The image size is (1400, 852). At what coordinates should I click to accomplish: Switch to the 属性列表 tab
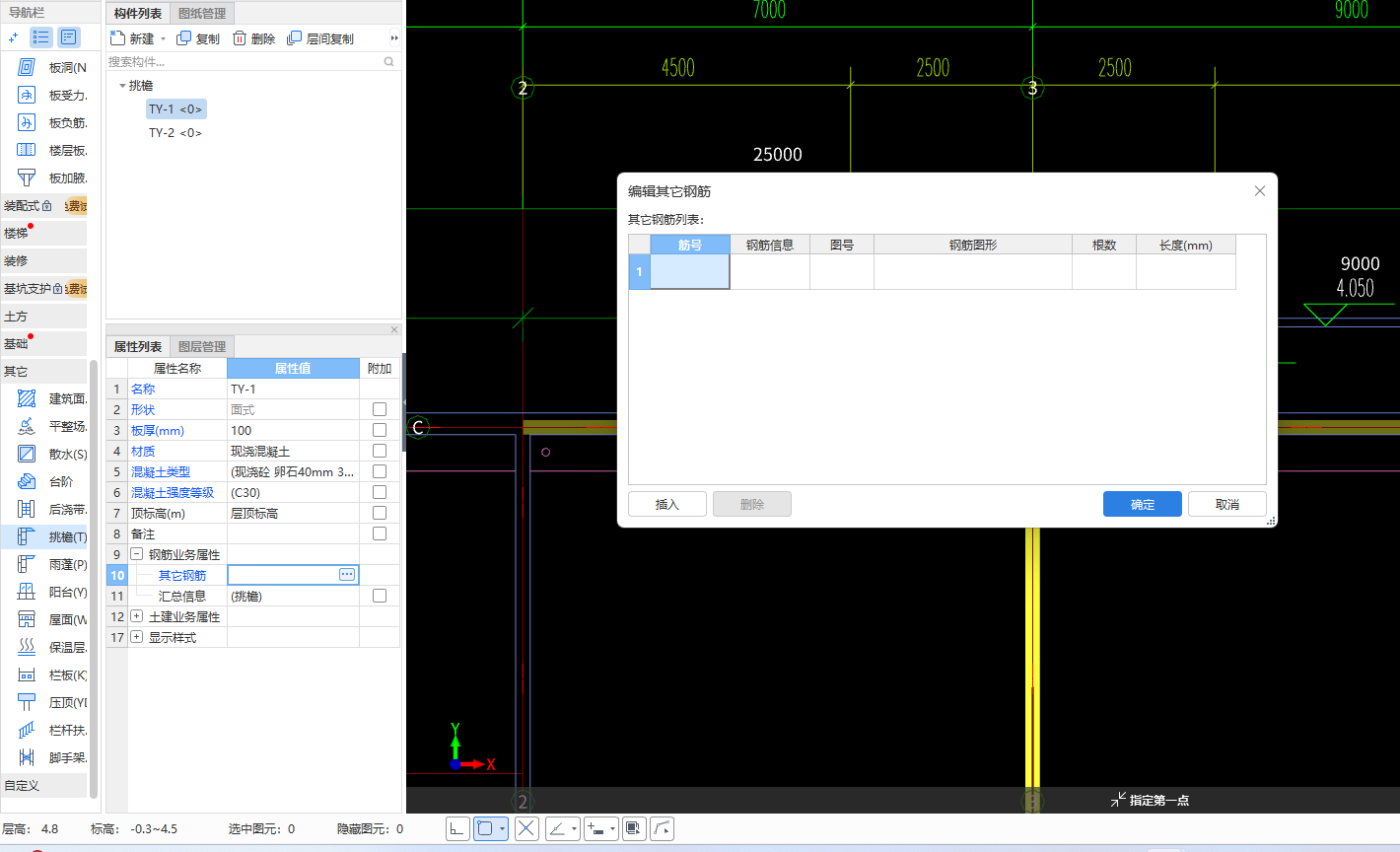[x=138, y=346]
